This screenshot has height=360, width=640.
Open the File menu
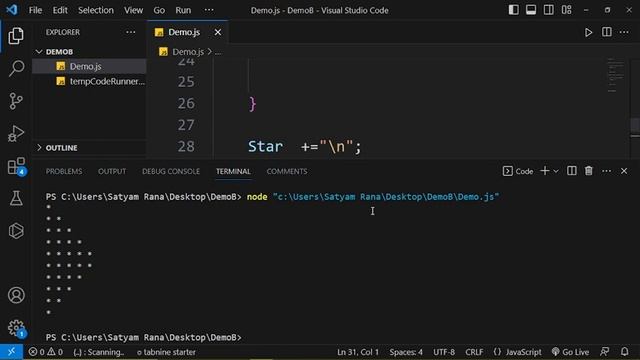coord(36,10)
